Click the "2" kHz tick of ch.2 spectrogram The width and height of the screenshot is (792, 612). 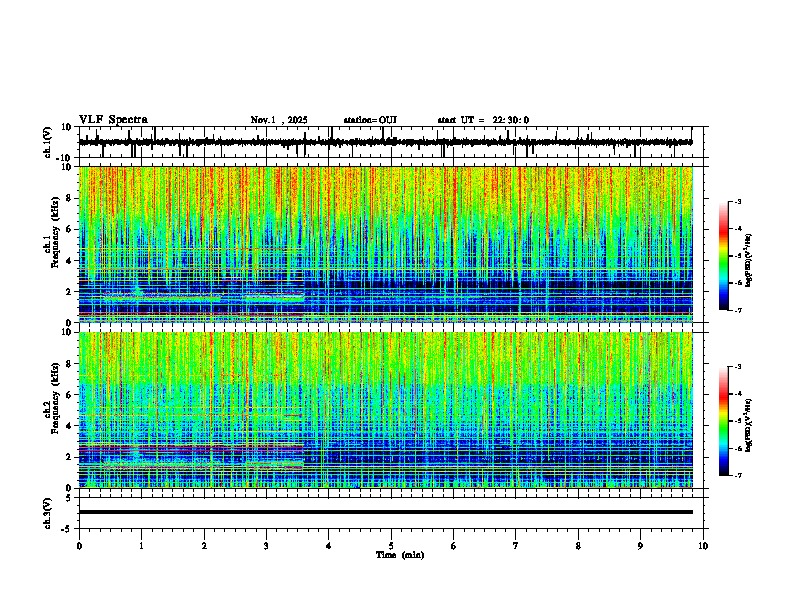[69, 457]
